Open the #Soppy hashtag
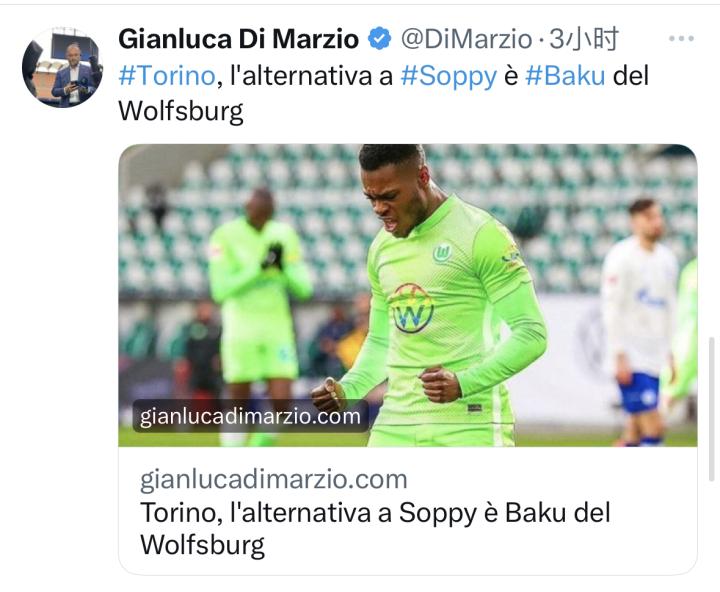 pyautogui.click(x=449, y=76)
